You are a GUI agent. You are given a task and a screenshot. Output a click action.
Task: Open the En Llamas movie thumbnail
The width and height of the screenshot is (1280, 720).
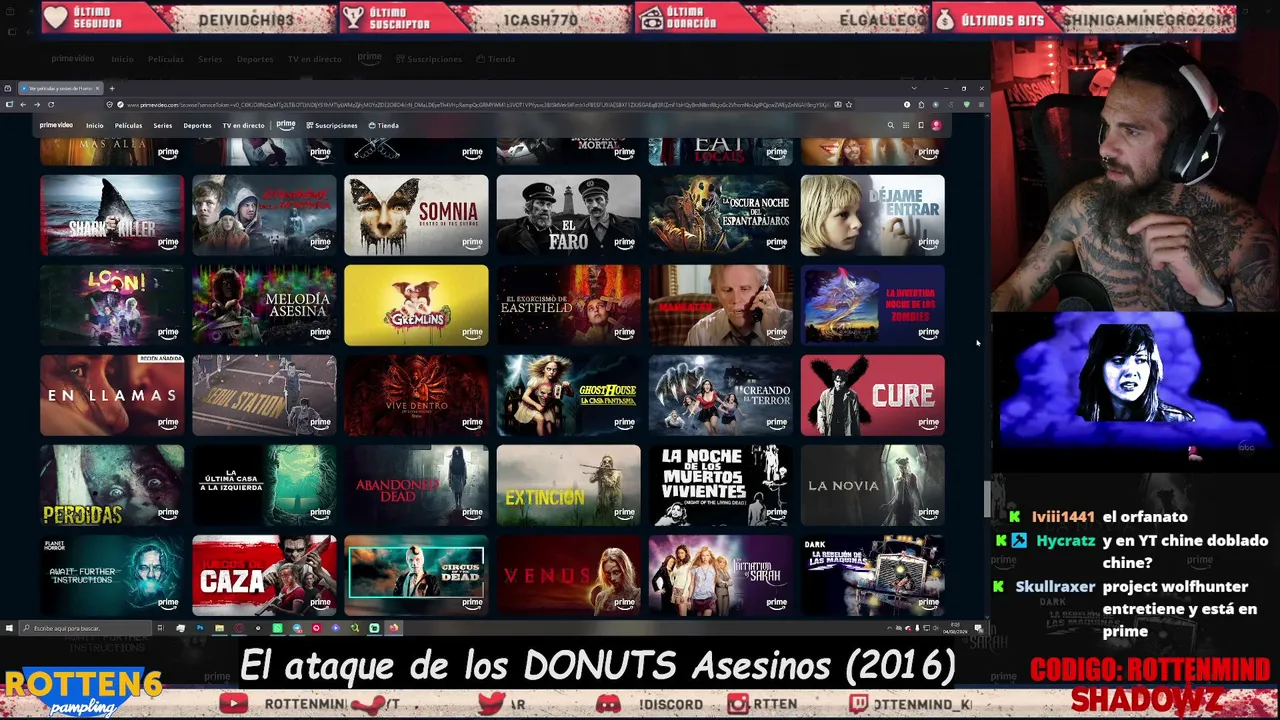pos(112,395)
